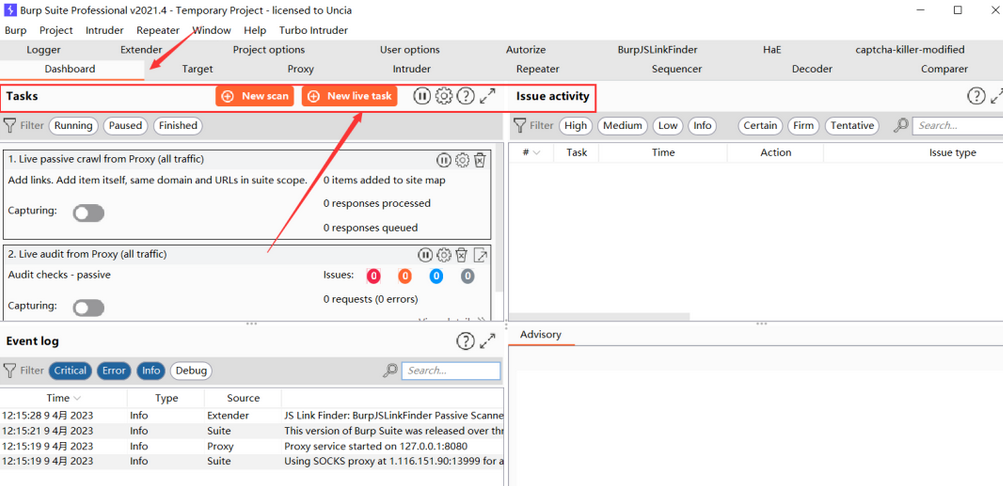Toggle the Finished tasks filter
This screenshot has width=1003, height=486.
(x=178, y=125)
